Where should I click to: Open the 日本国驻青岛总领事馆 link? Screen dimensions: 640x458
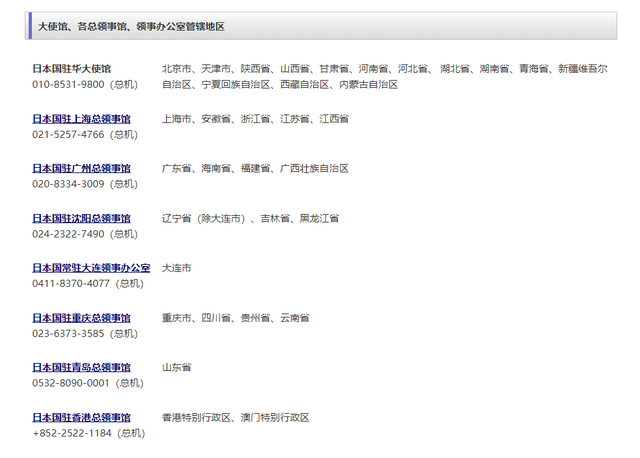click(82, 368)
